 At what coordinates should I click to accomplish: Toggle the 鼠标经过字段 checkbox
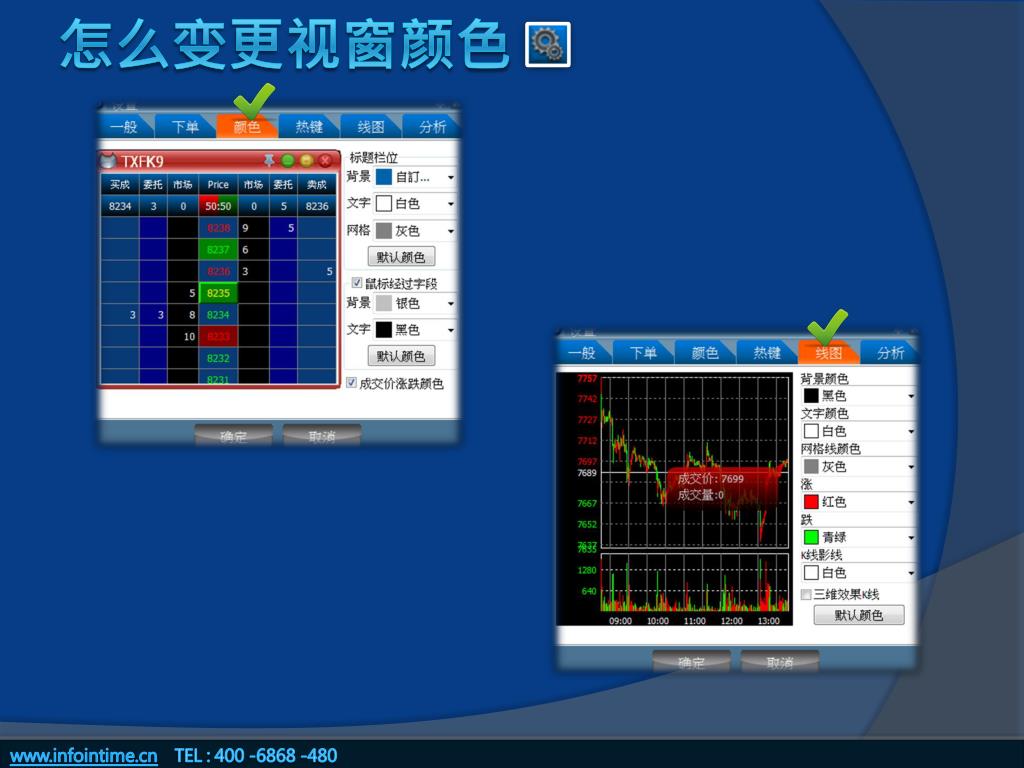pyautogui.click(x=357, y=283)
